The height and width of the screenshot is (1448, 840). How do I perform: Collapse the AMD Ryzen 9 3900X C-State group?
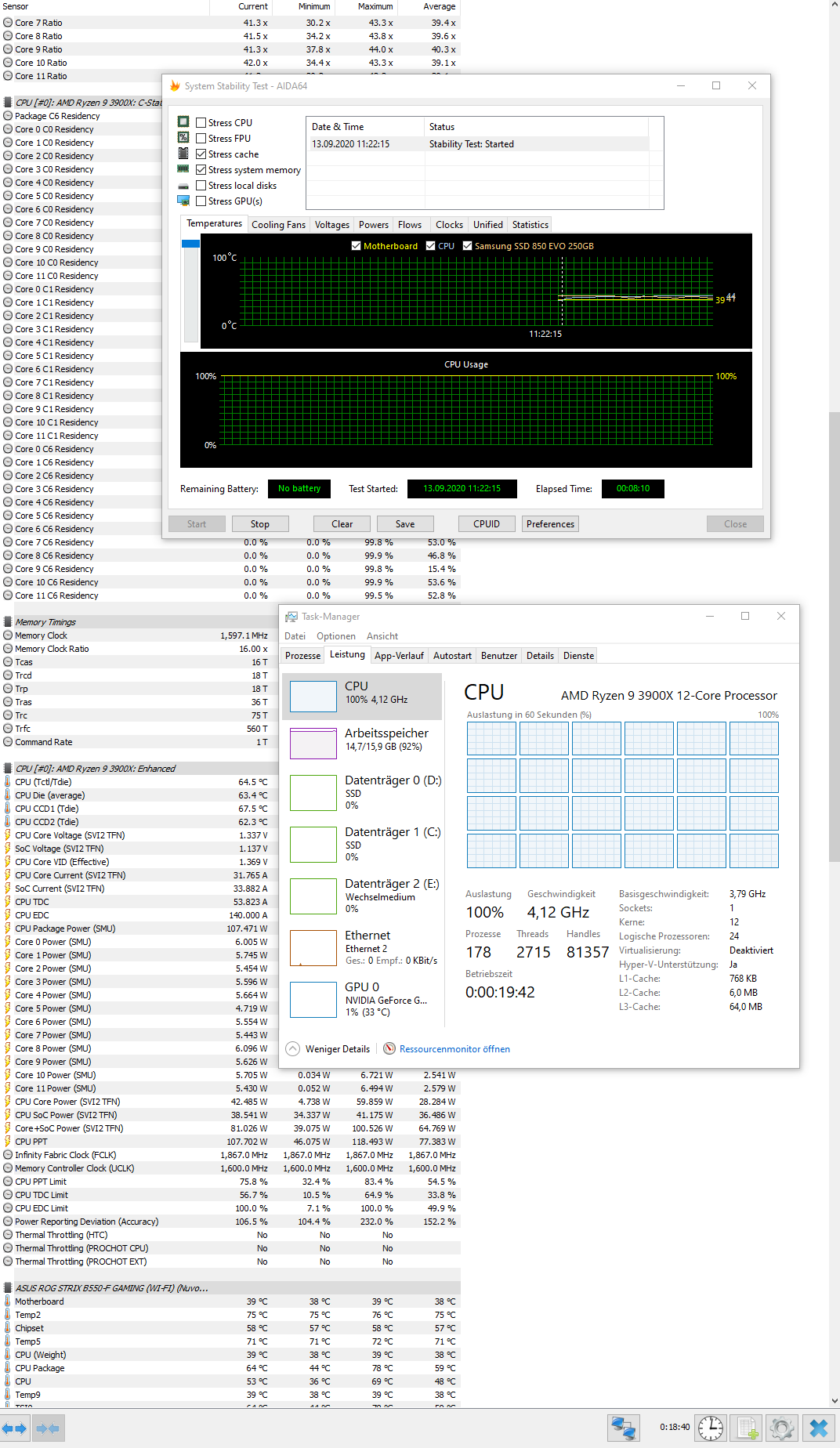tap(8, 103)
